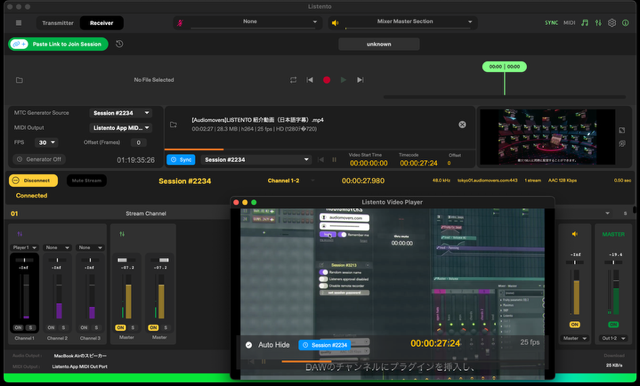Switch to the Transmitter tab
Screen dimensions: 640x386
(58, 23)
